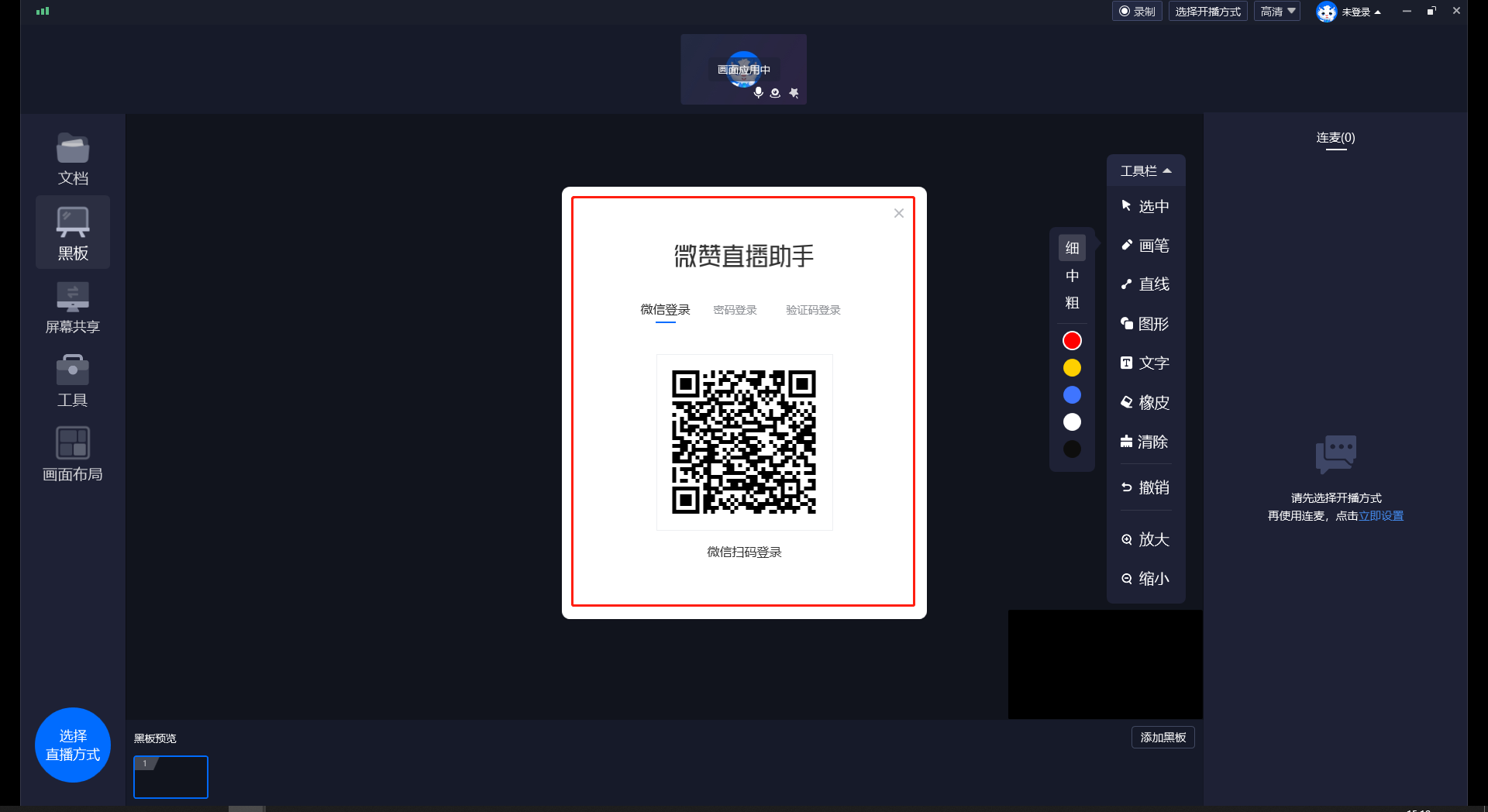Switch to 微信登录 tab
This screenshot has width=1488, height=812.
[x=665, y=310]
